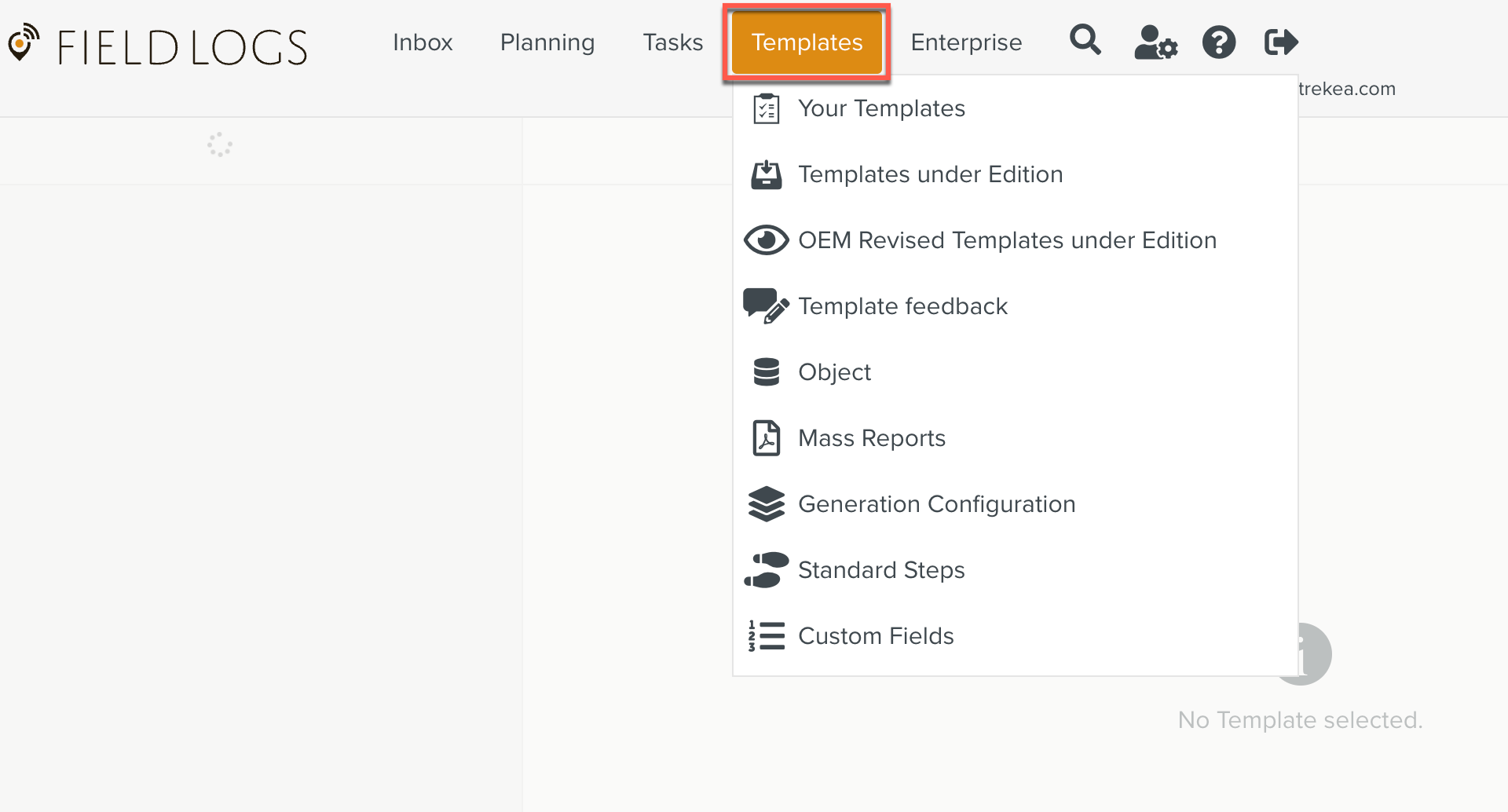Select Standard Steps entry
The image size is (1508, 812).
[1015, 570]
